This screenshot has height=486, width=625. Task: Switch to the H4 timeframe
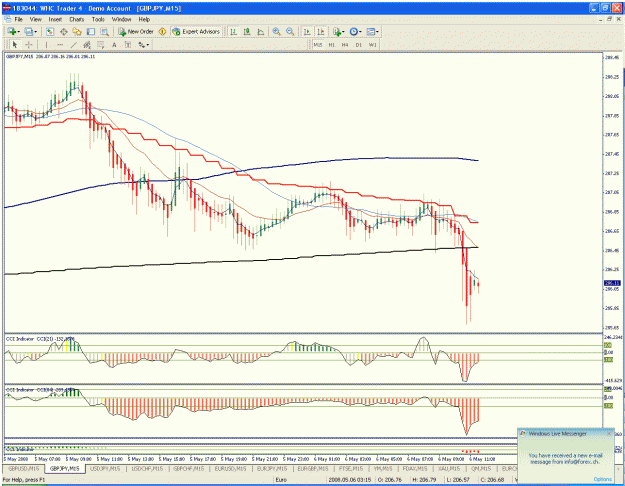345,45
